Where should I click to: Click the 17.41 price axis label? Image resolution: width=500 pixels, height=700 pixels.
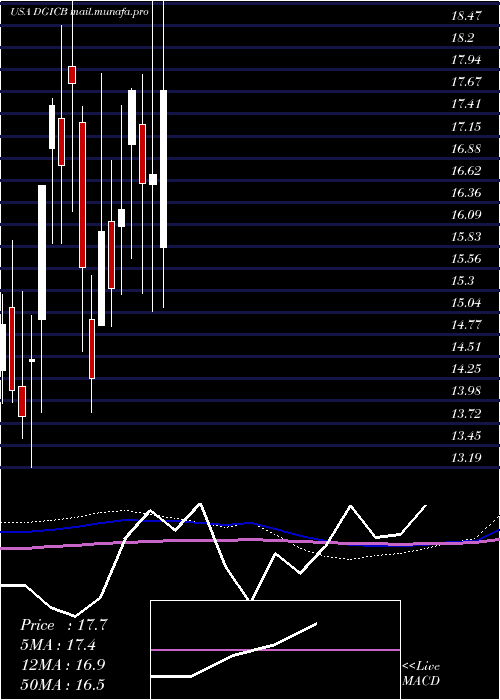pyautogui.click(x=466, y=104)
